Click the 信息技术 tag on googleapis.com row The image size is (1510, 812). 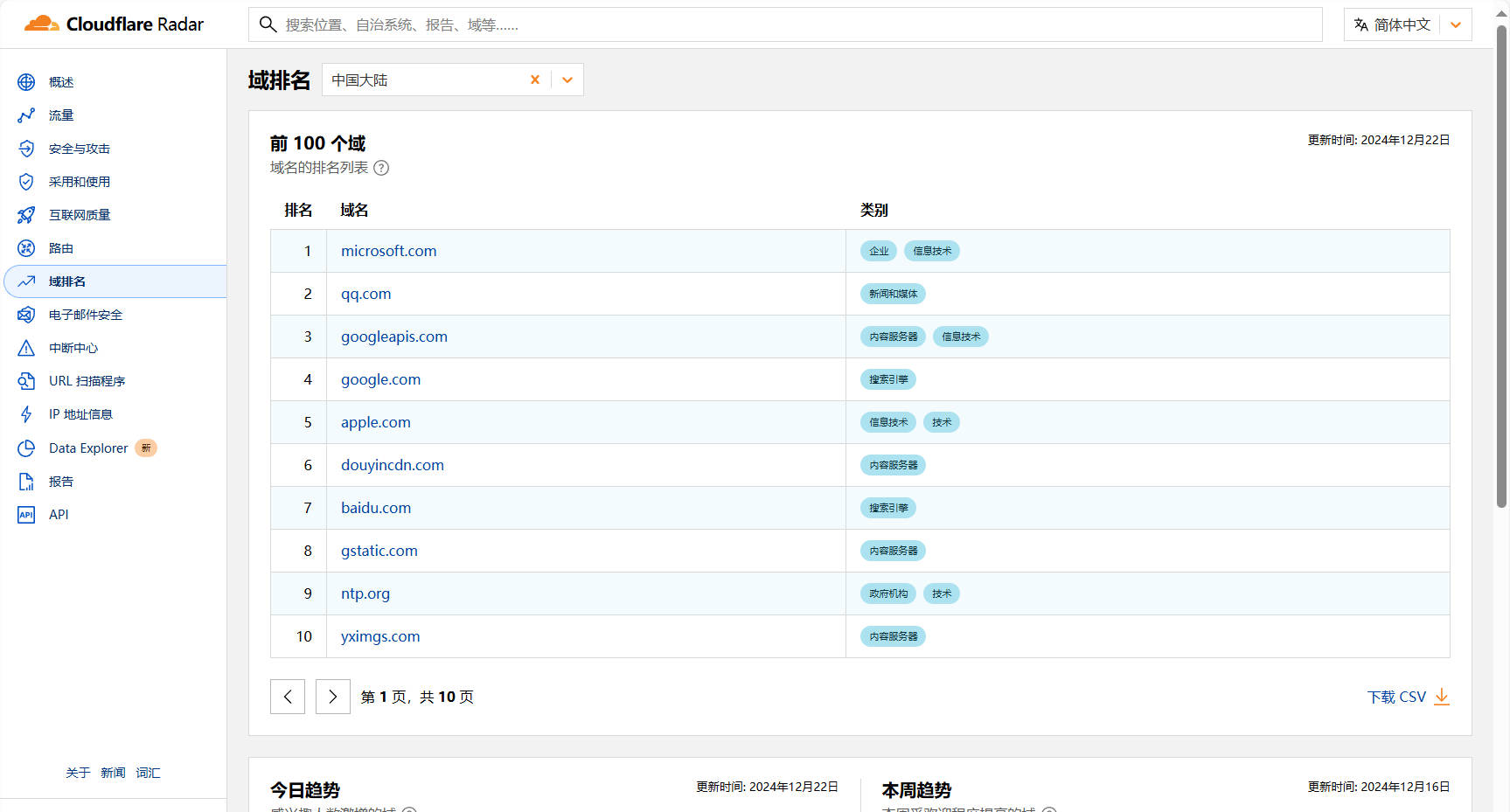pyautogui.click(x=961, y=337)
